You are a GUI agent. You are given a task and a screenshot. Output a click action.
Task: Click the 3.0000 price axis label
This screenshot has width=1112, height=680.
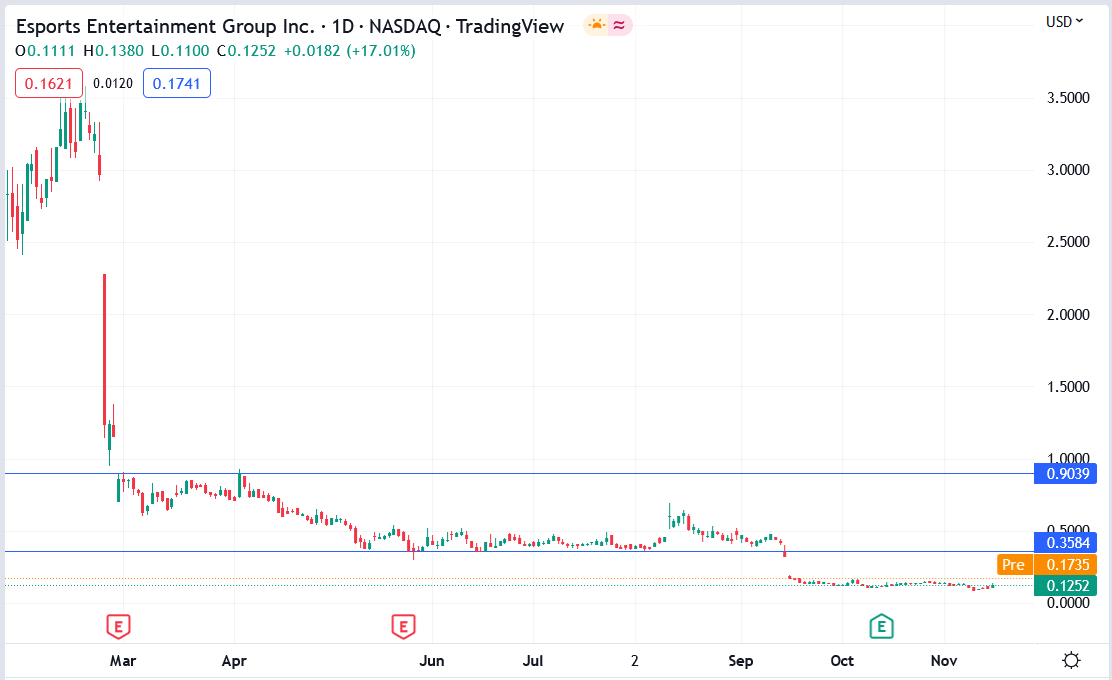(1068, 170)
